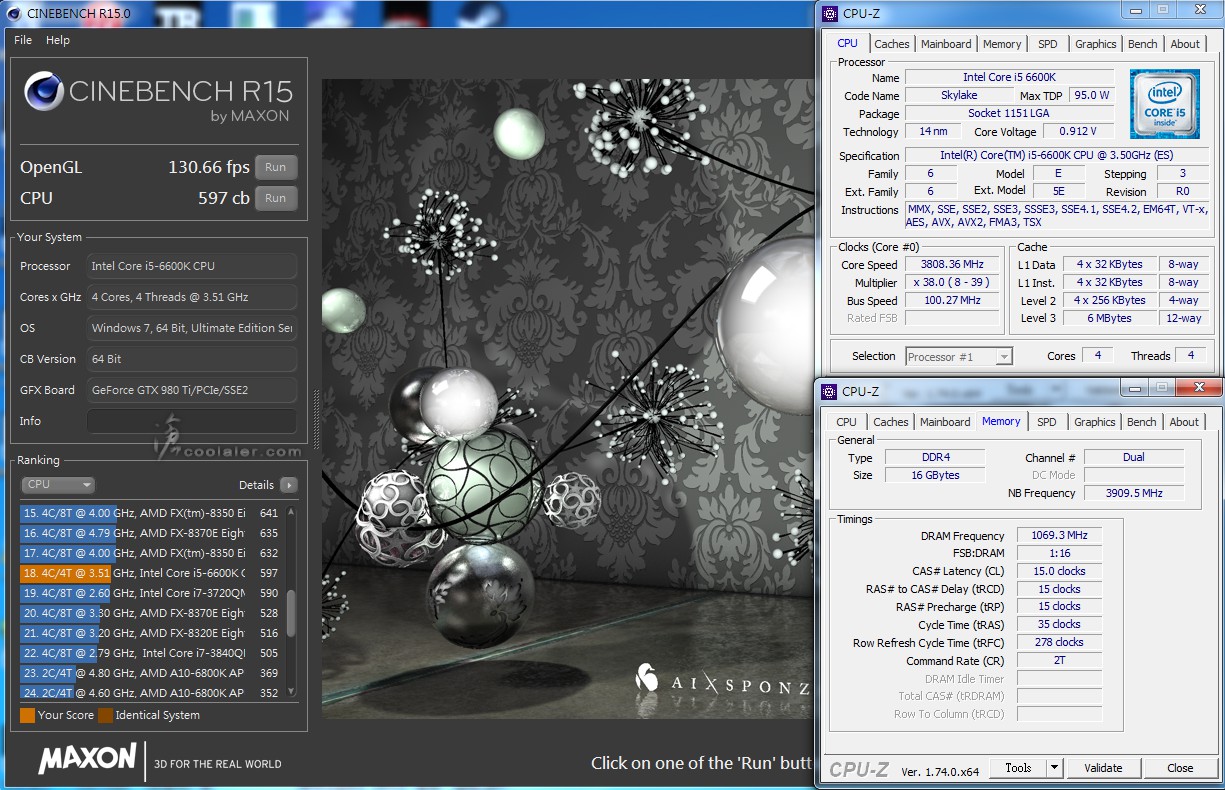Screen dimensions: 1225x790
Task: Click the icon of the CPU-Z Memory window
Action: [829, 391]
